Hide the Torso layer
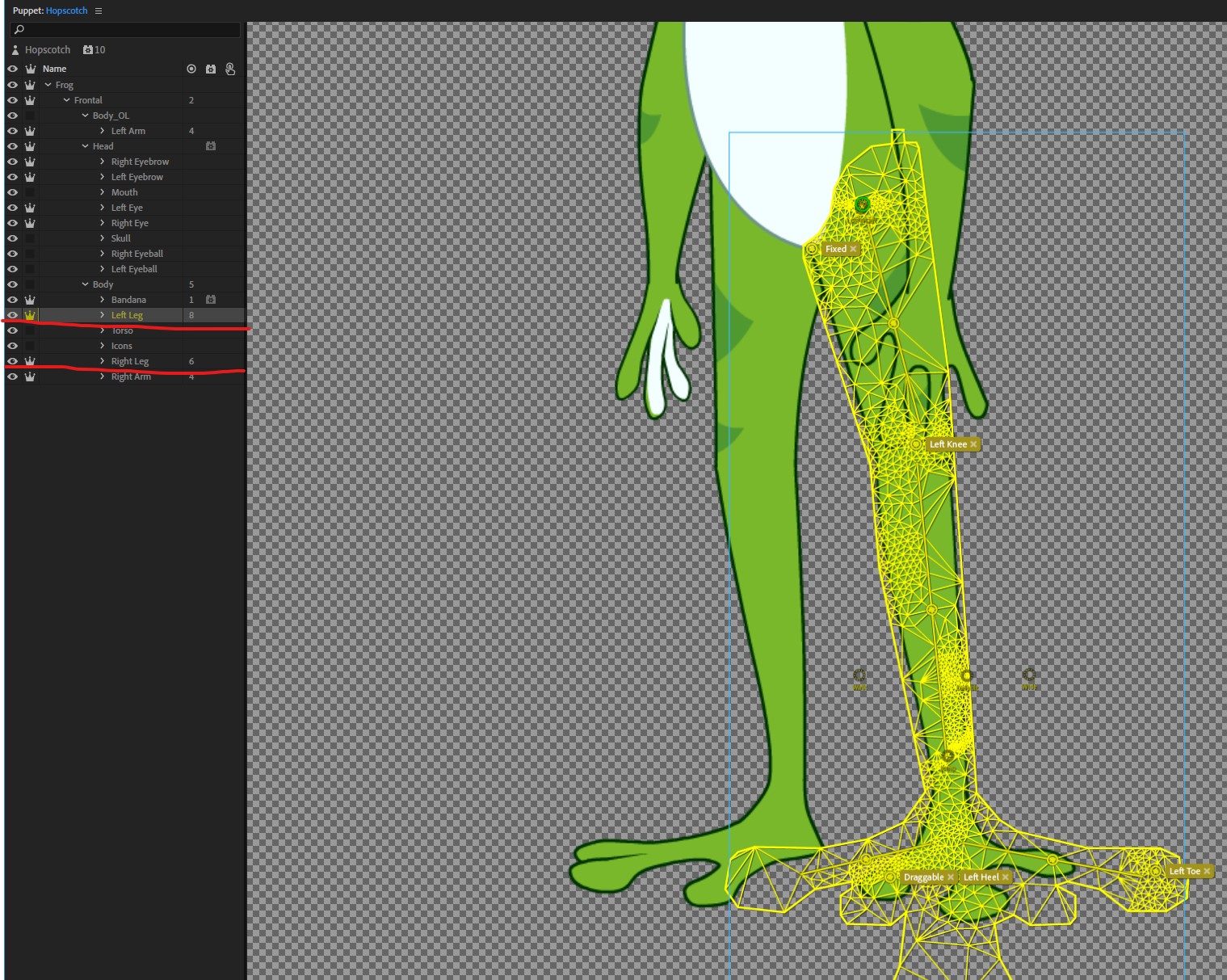 coord(12,330)
